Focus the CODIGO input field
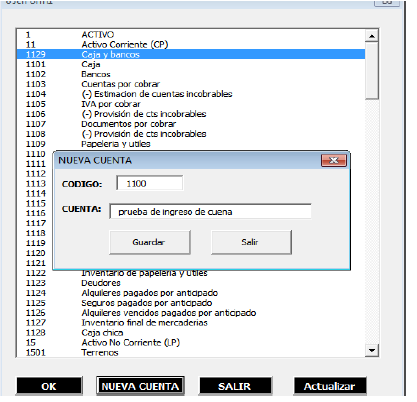Image resolution: width=417 pixels, height=402 pixels. click(150, 183)
